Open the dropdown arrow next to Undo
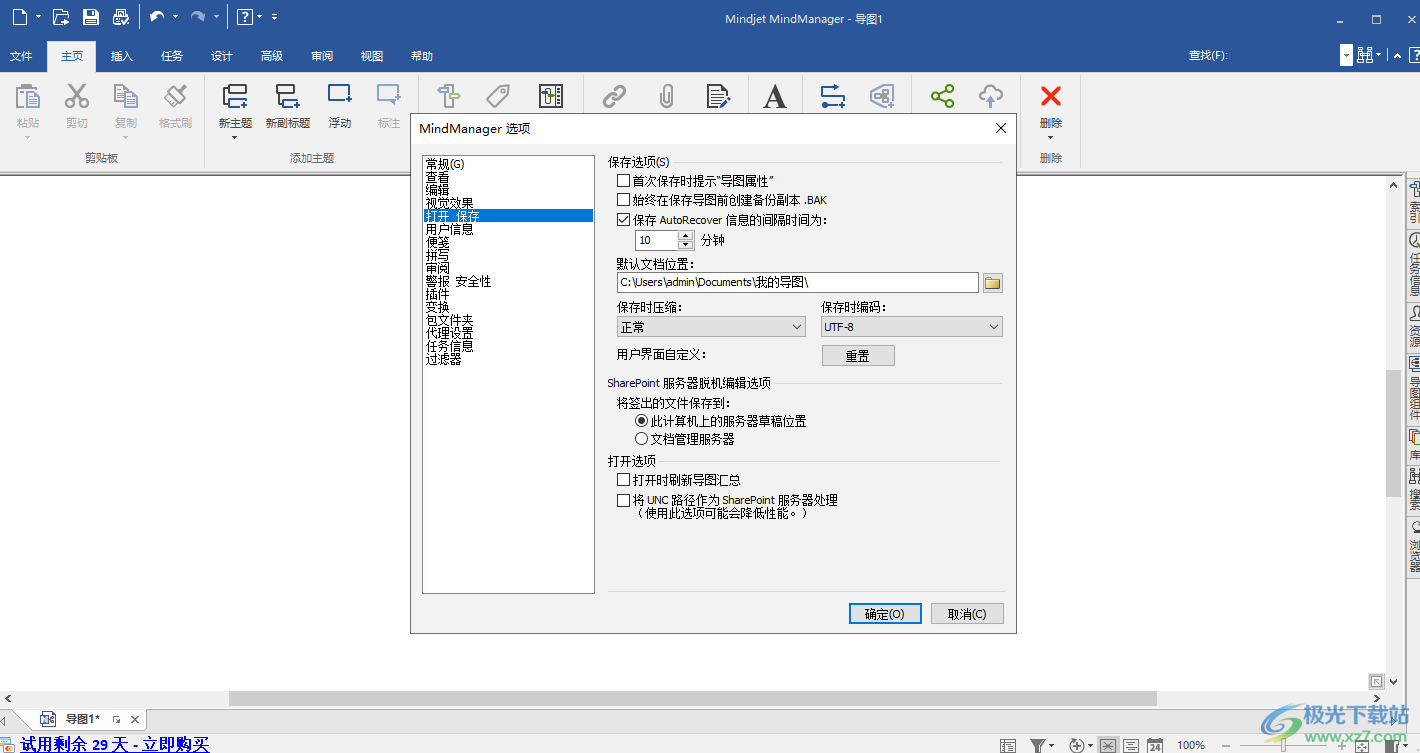The image size is (1420, 753). (176, 17)
